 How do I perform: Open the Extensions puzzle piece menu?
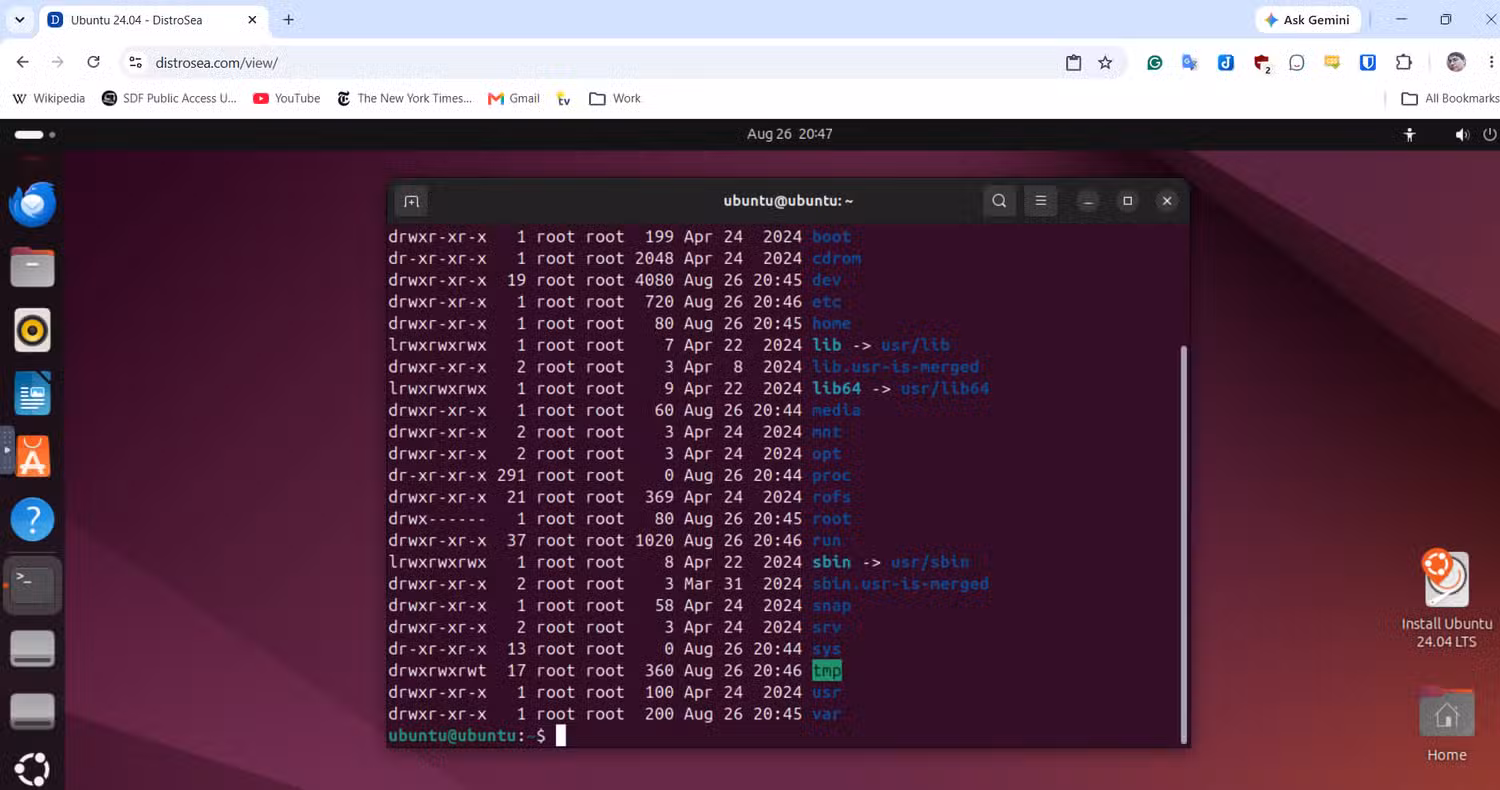coord(1404,62)
